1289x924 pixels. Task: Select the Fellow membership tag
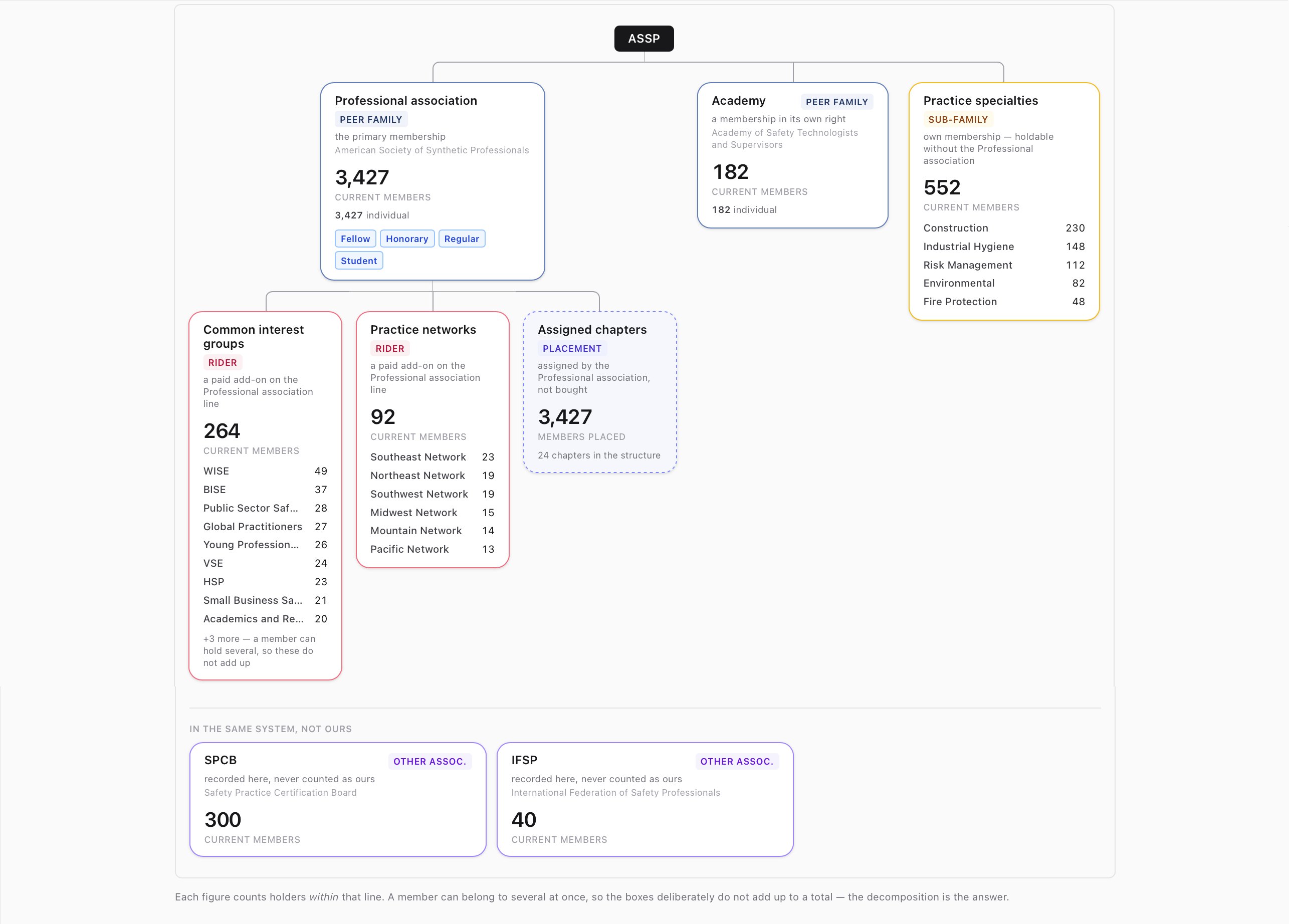(x=355, y=239)
